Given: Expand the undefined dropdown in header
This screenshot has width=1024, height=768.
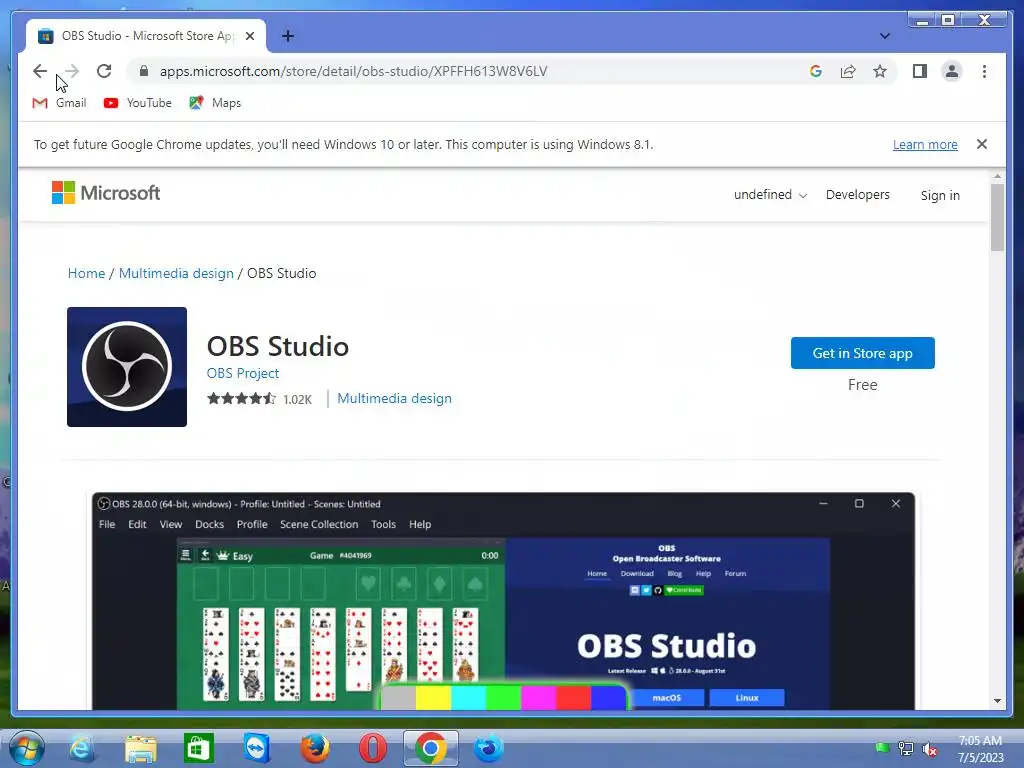Looking at the screenshot, I should coord(770,195).
